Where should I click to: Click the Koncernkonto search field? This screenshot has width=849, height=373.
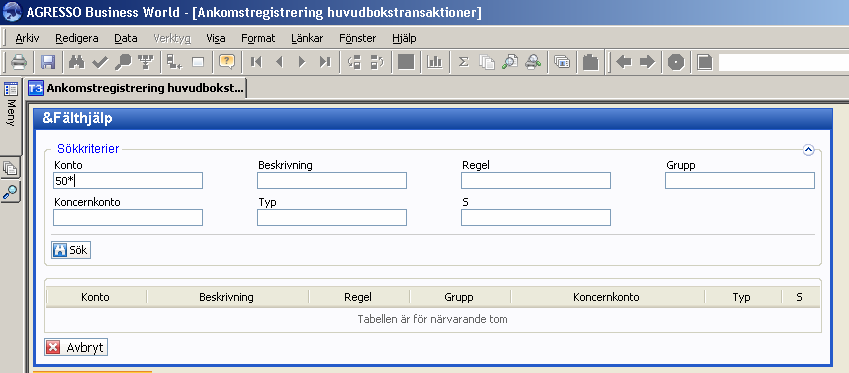click(128, 217)
